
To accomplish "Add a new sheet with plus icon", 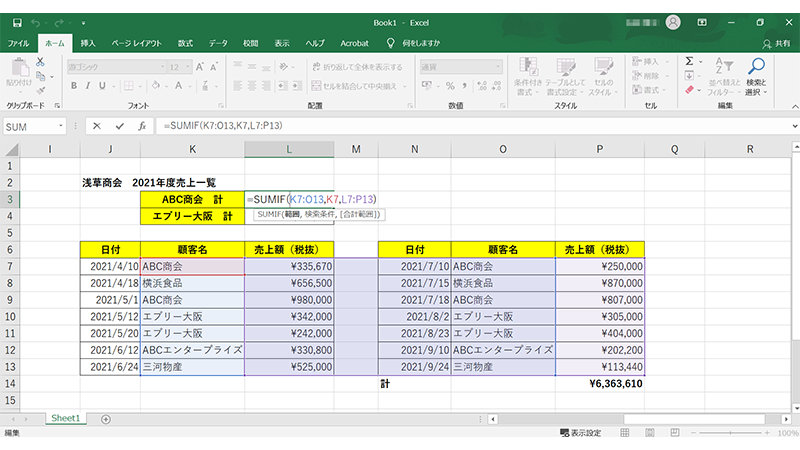I will click(106, 419).
